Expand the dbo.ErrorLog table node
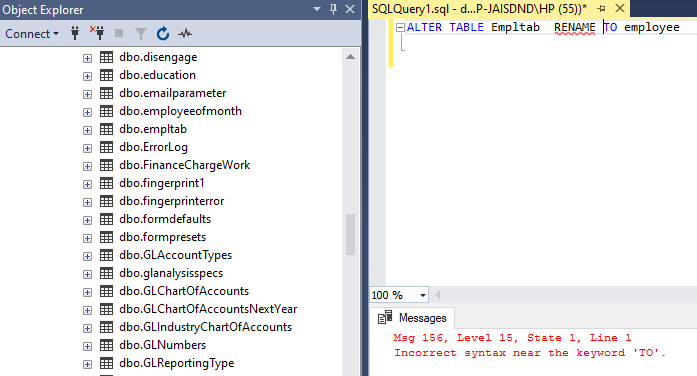The image size is (697, 376). [x=87, y=148]
